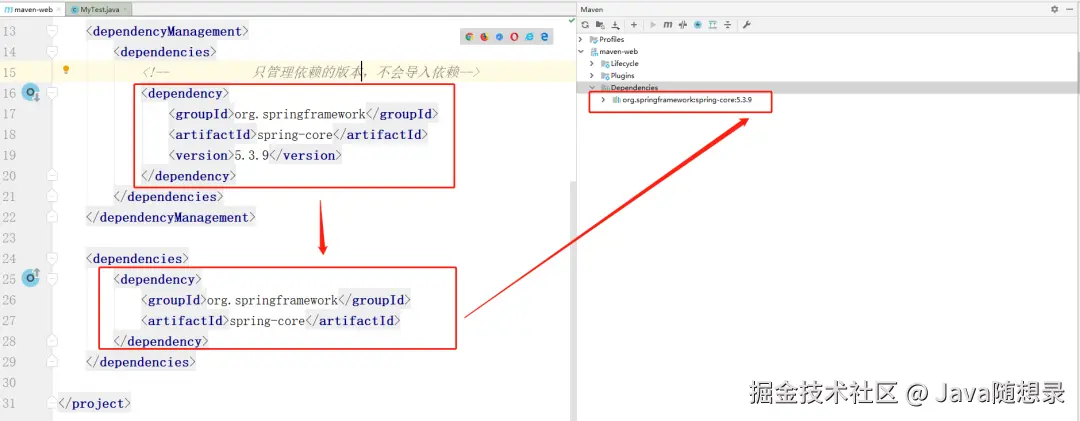Fold dependency block at line 16
The image size is (1080, 421).
point(52,93)
